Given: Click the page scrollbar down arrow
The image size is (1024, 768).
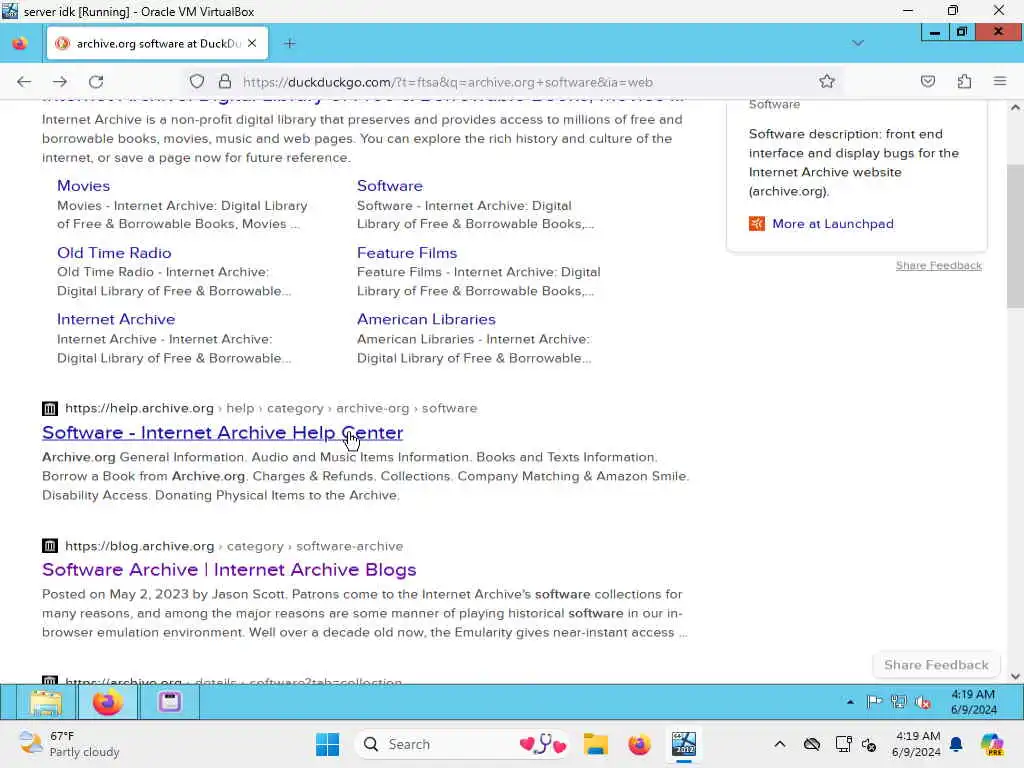Looking at the screenshot, I should pos(1015,677).
